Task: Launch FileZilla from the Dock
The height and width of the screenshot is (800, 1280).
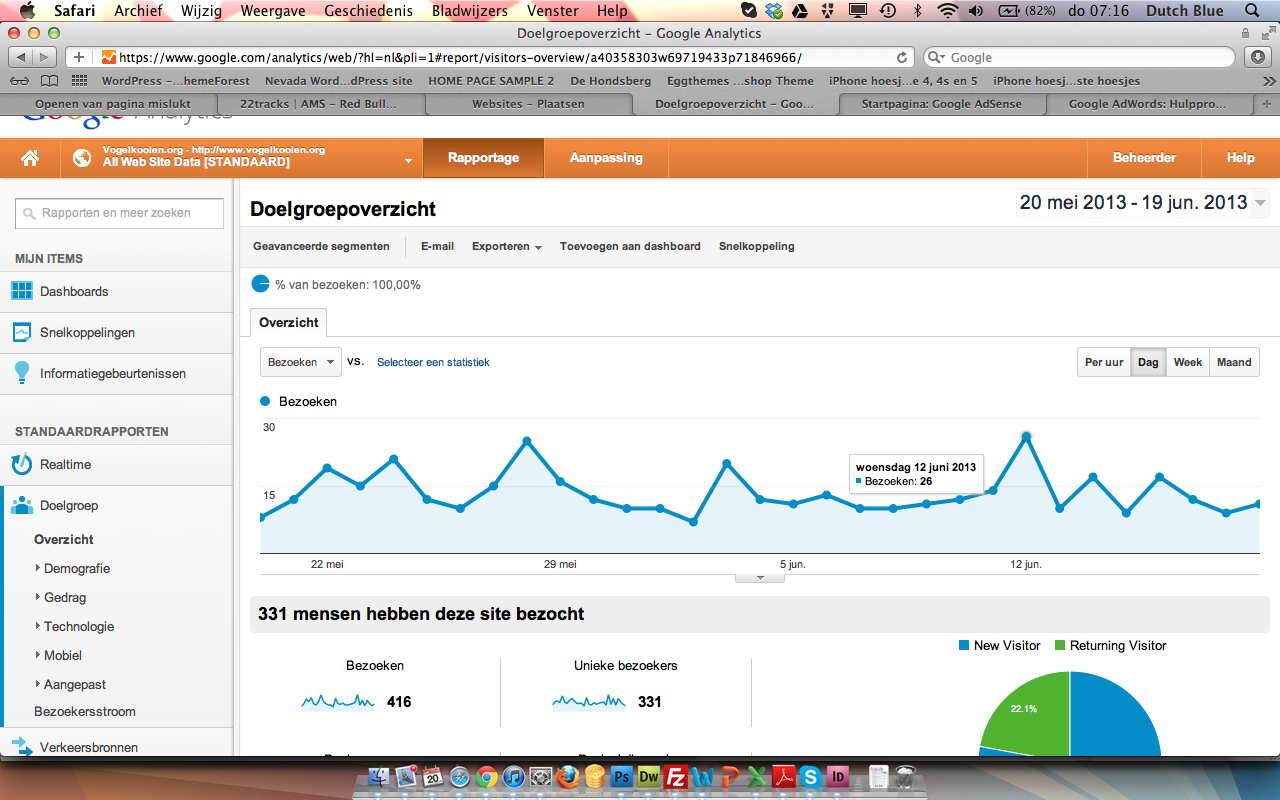Action: [x=676, y=776]
